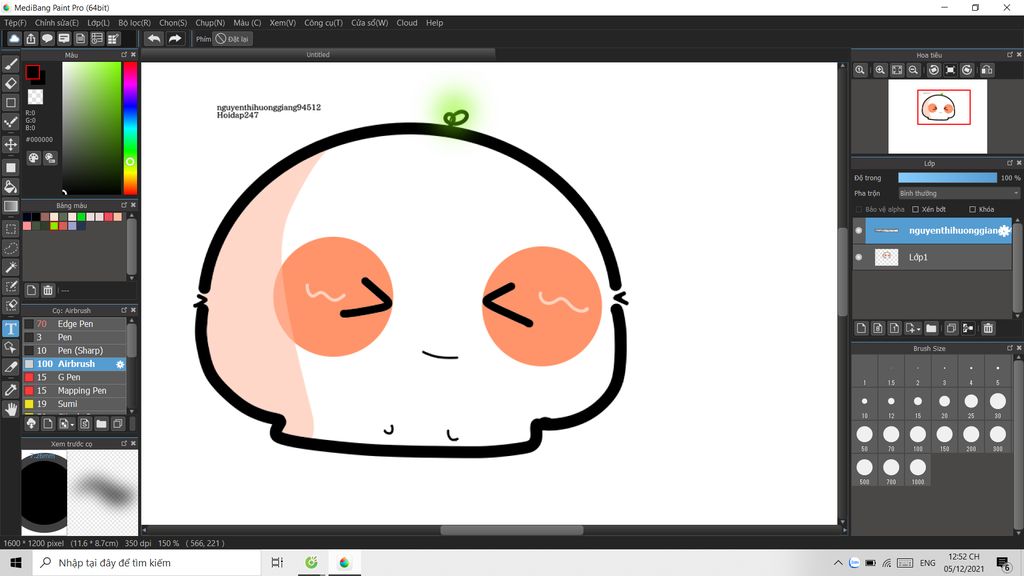Open the color palette wheel icon
The width and height of the screenshot is (1024, 576).
pyautogui.click(x=33, y=157)
